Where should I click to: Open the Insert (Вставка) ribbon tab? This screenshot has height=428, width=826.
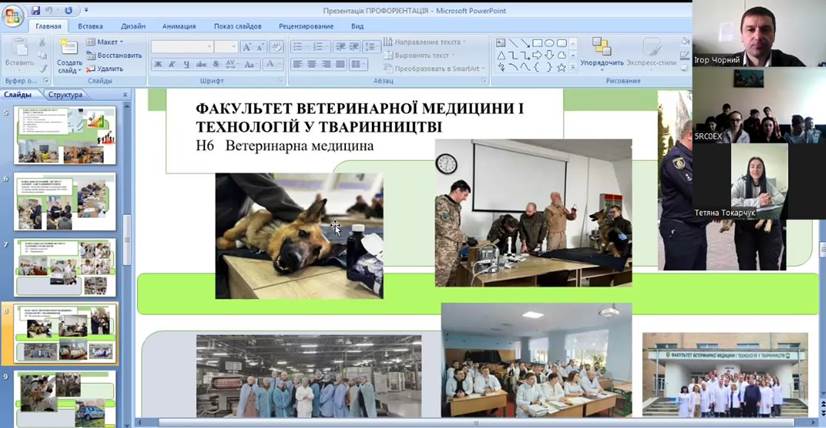(x=90, y=26)
